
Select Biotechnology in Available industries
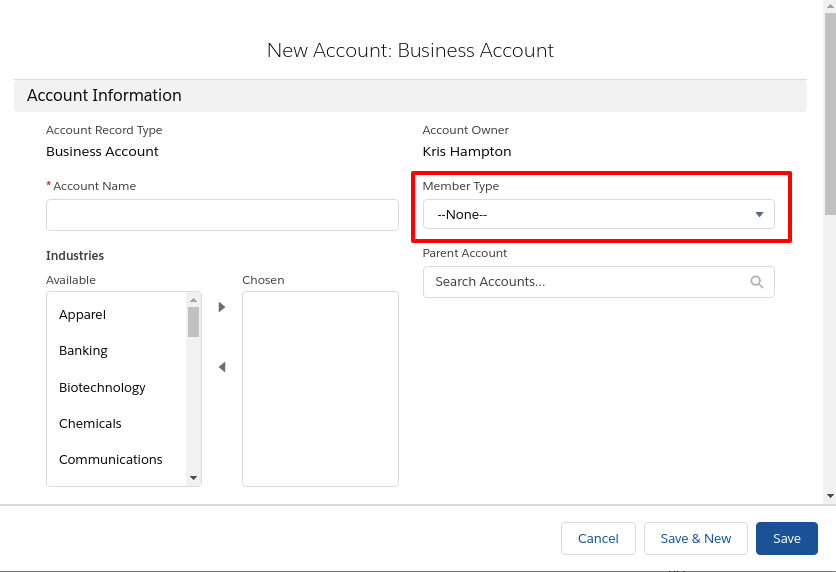[x=102, y=388]
